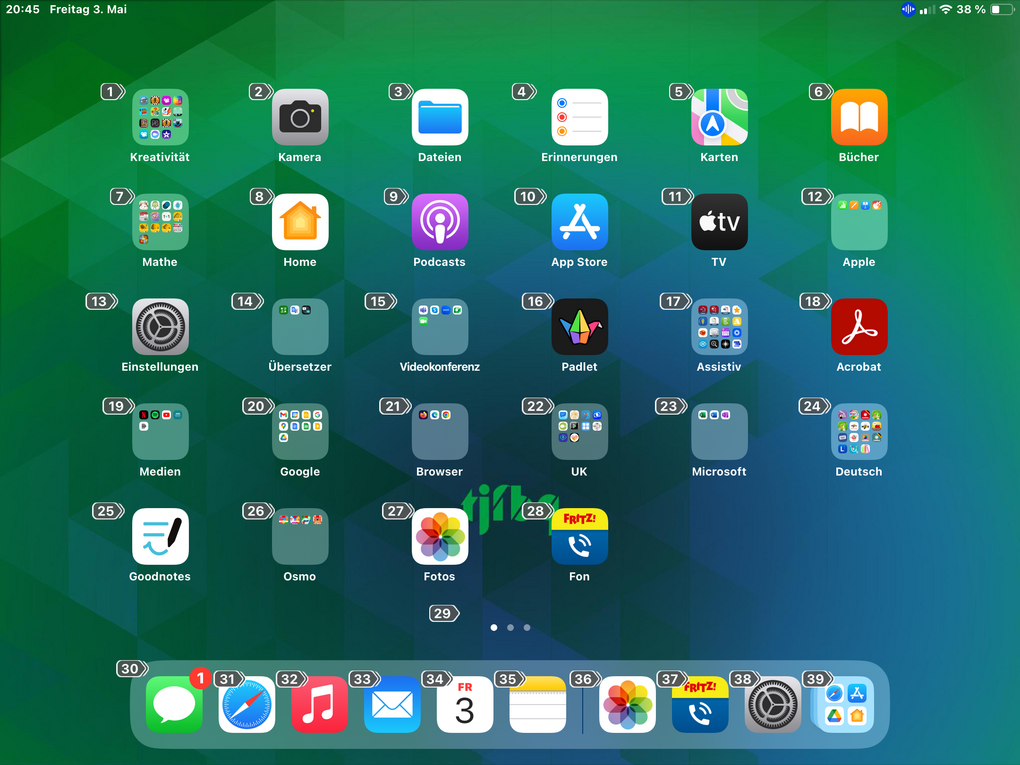Open the Microsoft folder
This screenshot has width=1020, height=765.
pos(719,431)
